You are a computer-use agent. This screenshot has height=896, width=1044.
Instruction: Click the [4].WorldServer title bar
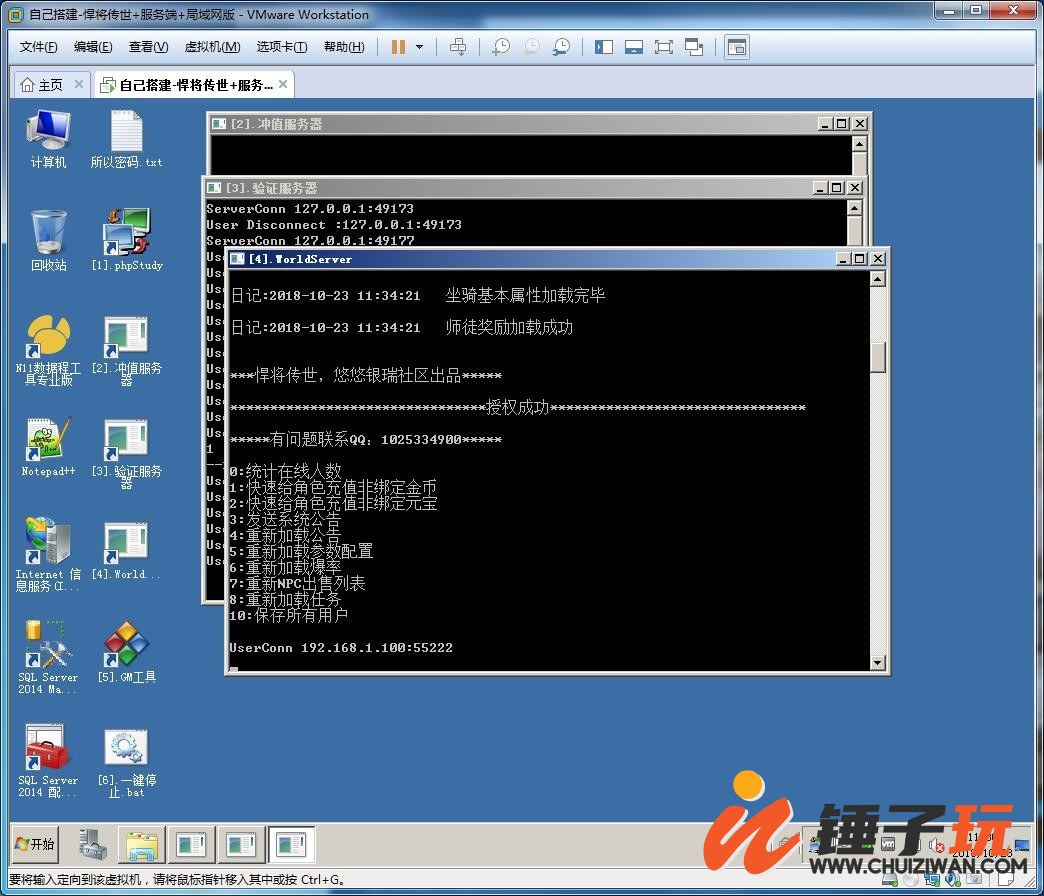(531, 259)
